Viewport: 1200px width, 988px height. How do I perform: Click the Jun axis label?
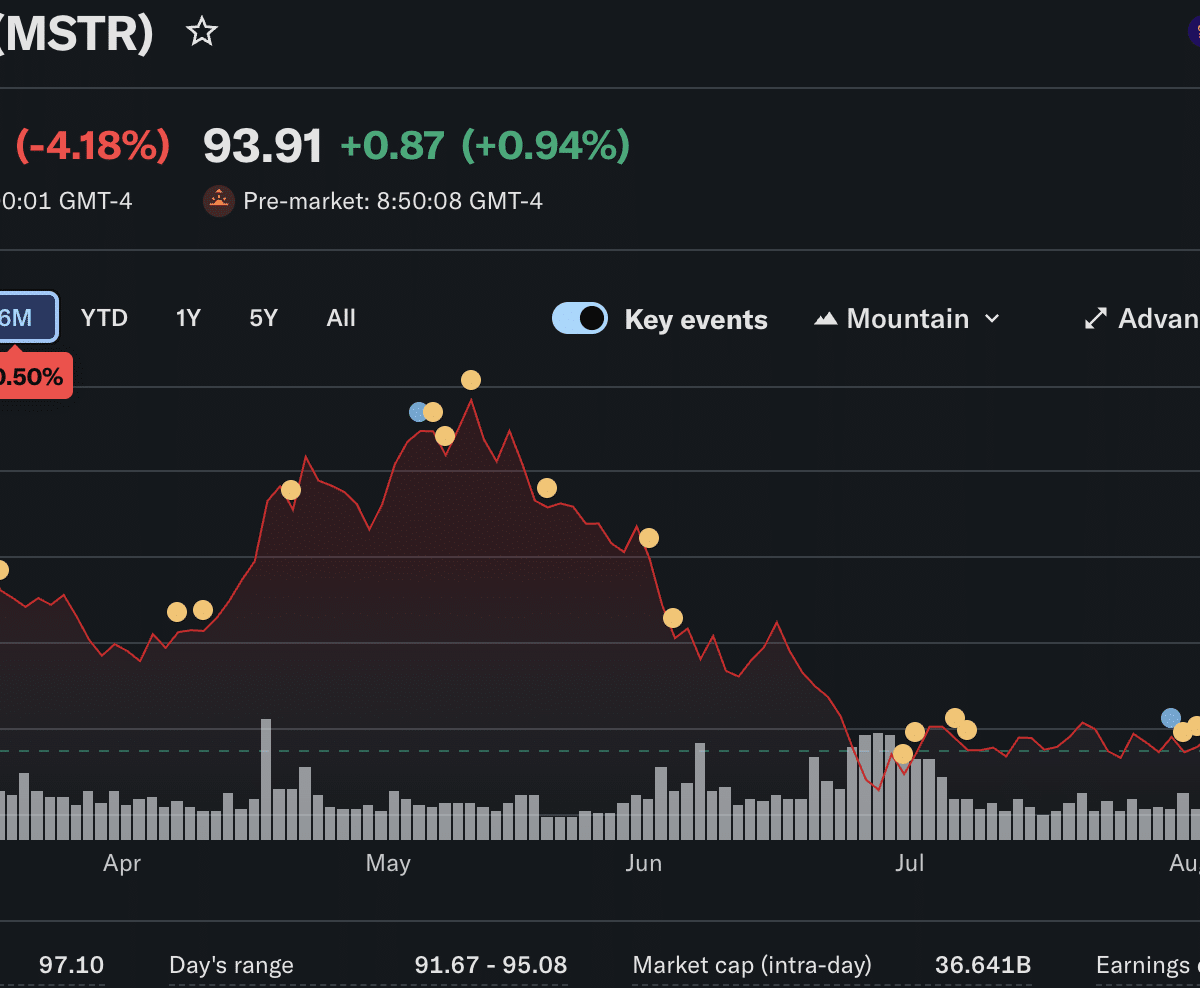[644, 863]
